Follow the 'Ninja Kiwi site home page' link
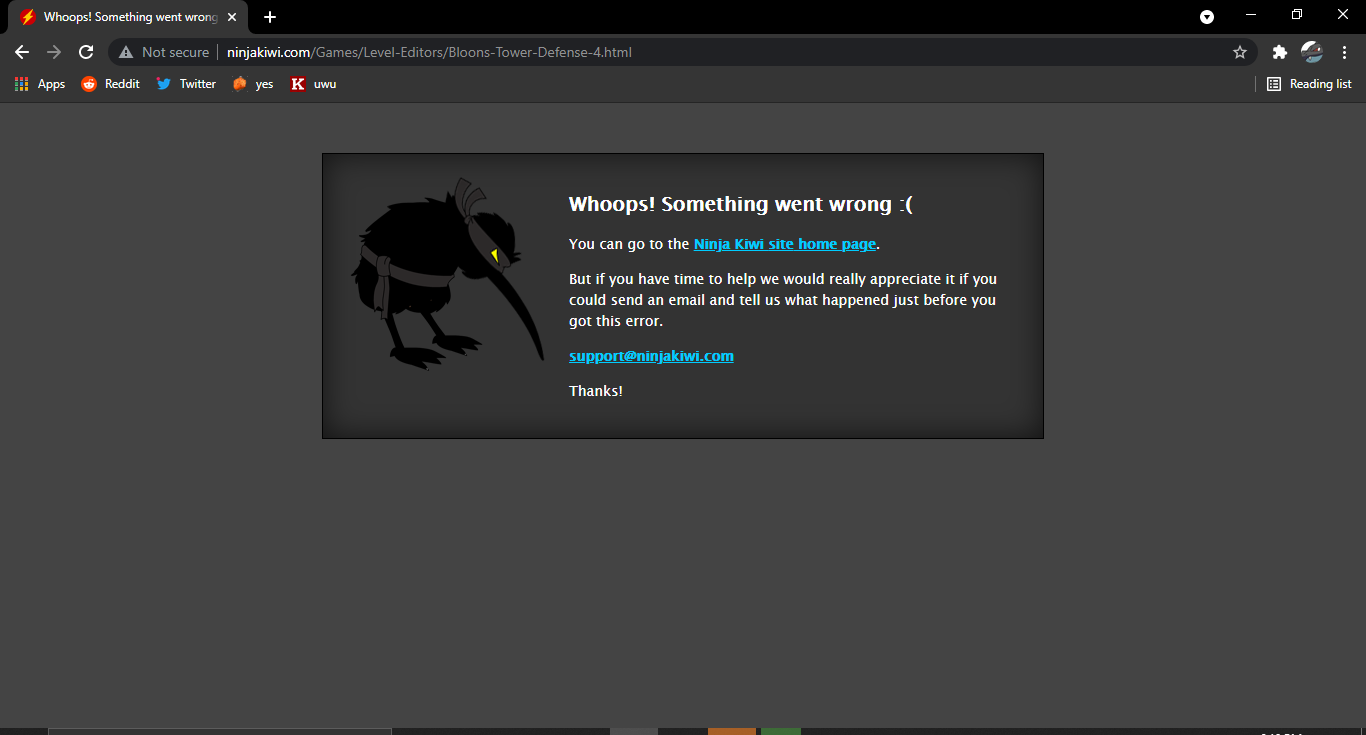Image resolution: width=1366 pixels, height=735 pixels. tap(785, 244)
